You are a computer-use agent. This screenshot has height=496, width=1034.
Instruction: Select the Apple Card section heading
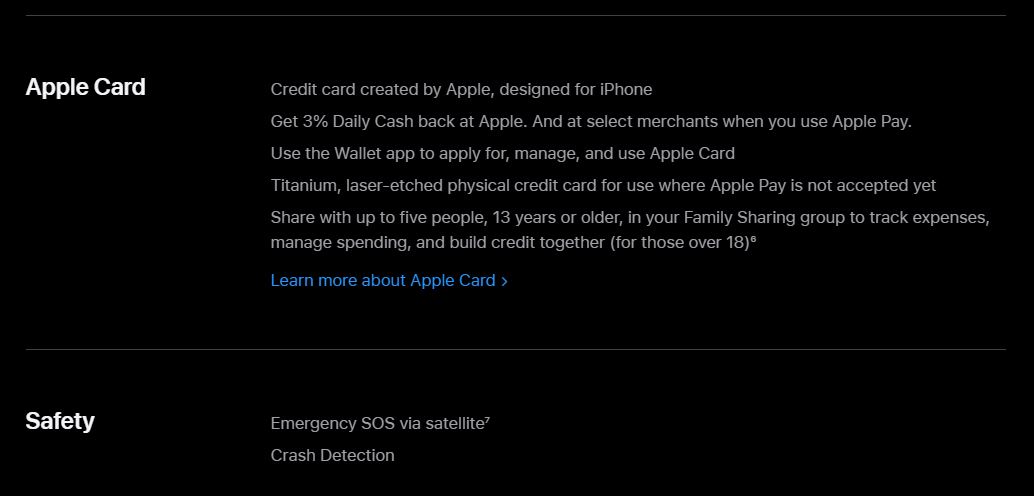click(85, 87)
